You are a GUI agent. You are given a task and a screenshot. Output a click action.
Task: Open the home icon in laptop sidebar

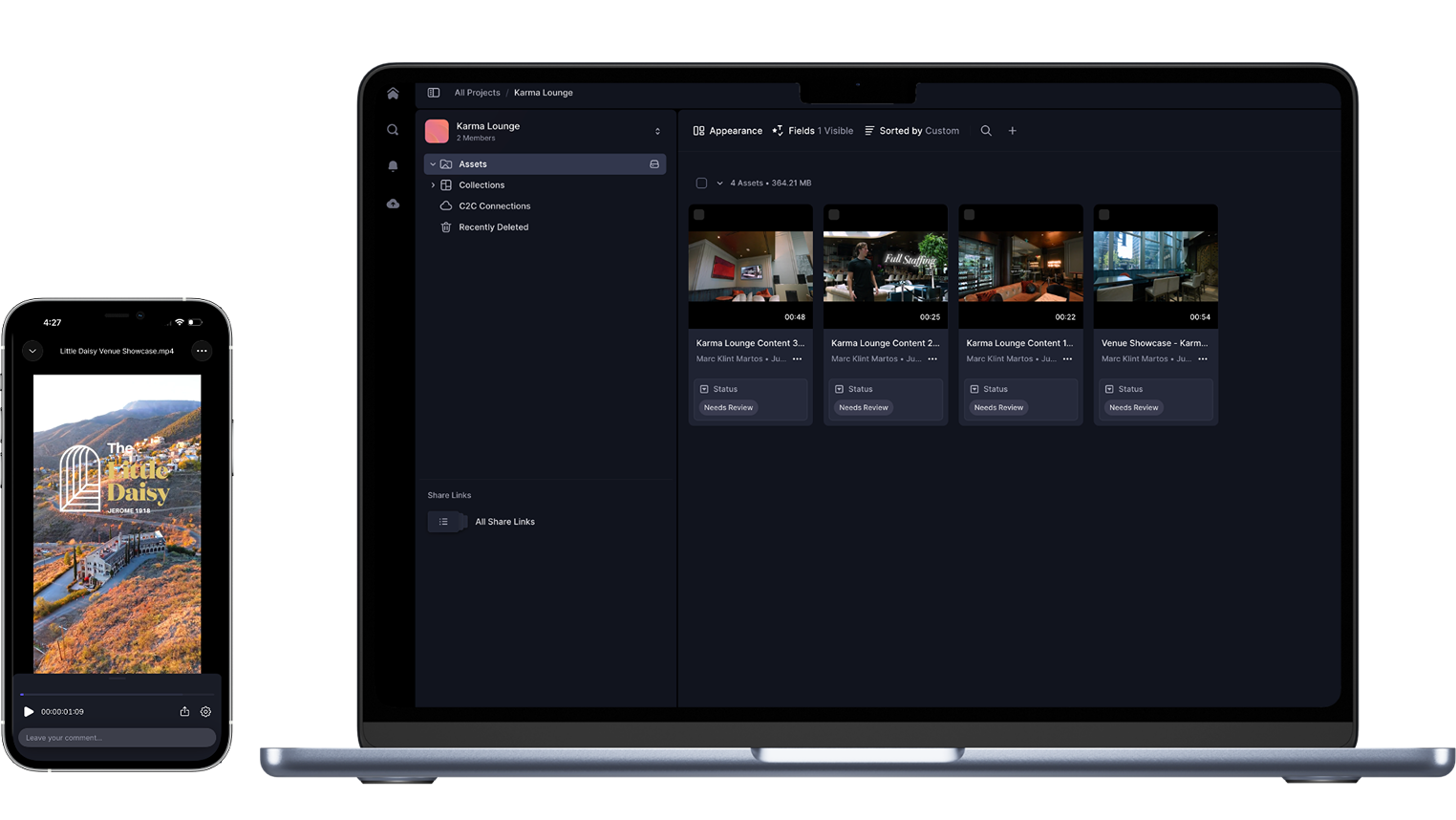pyautogui.click(x=393, y=94)
